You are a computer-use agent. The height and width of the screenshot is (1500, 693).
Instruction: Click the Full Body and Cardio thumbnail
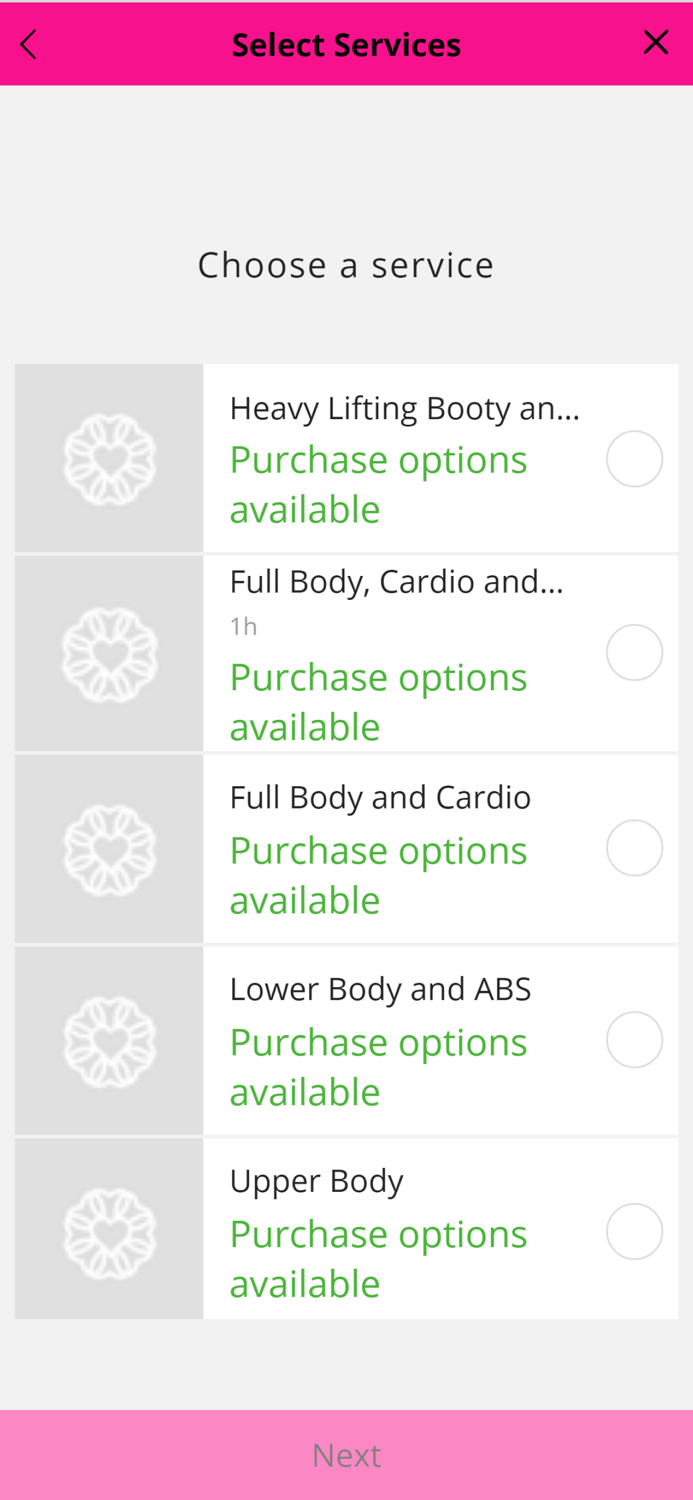coord(109,849)
